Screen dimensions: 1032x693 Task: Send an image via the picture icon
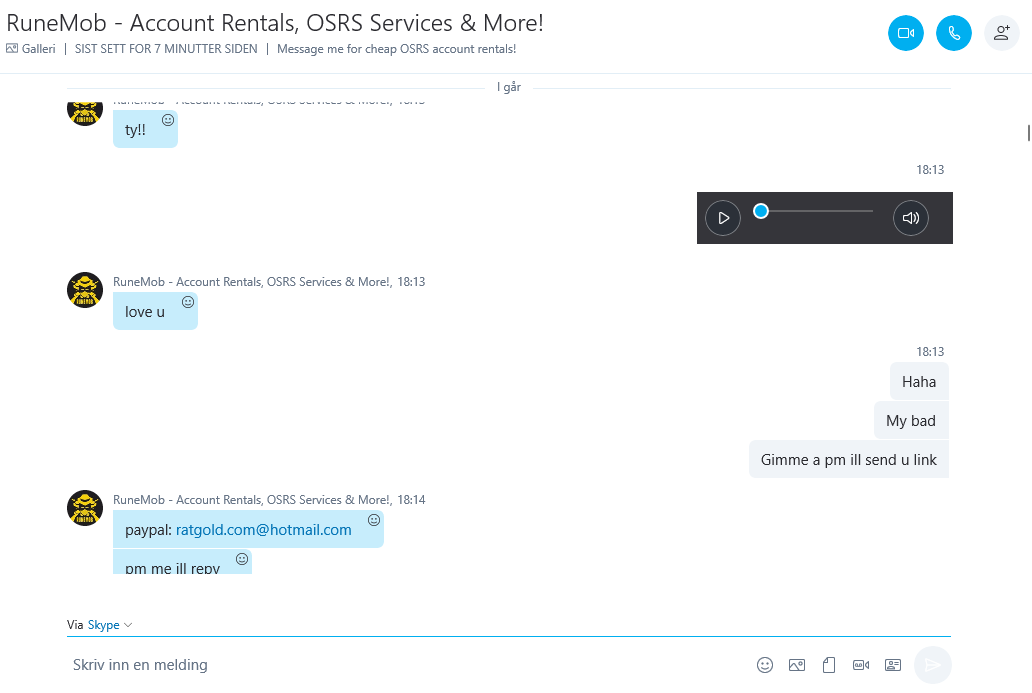point(797,665)
